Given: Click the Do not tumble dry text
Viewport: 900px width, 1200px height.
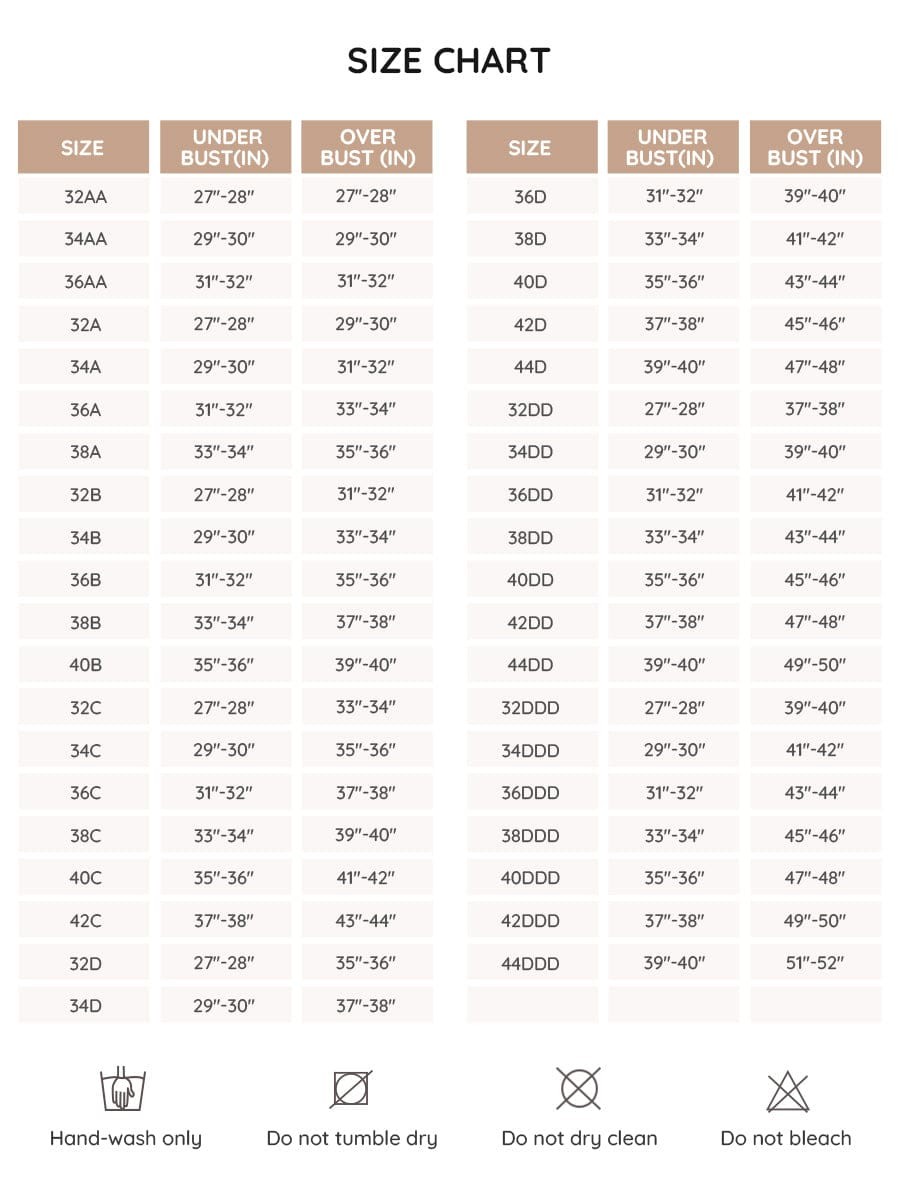Looking at the screenshot, I should (x=352, y=1138).
